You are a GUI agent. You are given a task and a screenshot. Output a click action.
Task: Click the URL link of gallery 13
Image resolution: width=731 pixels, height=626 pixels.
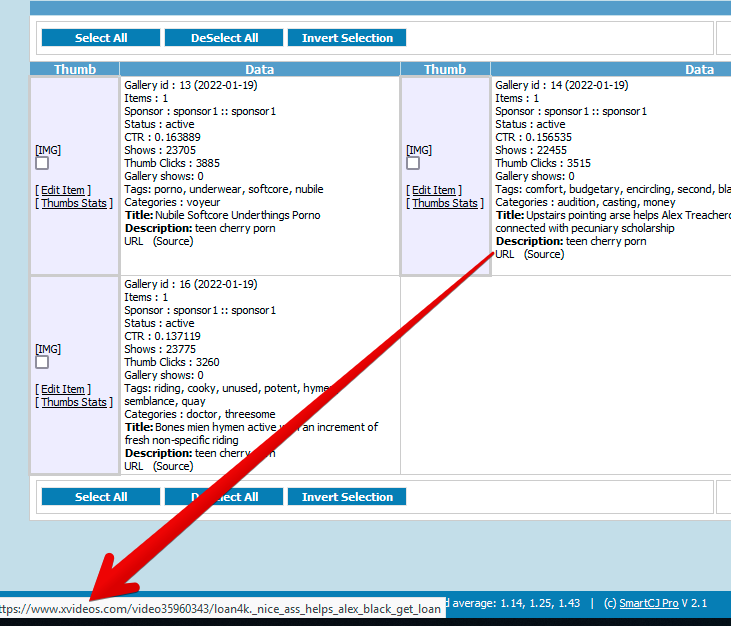pos(134,241)
